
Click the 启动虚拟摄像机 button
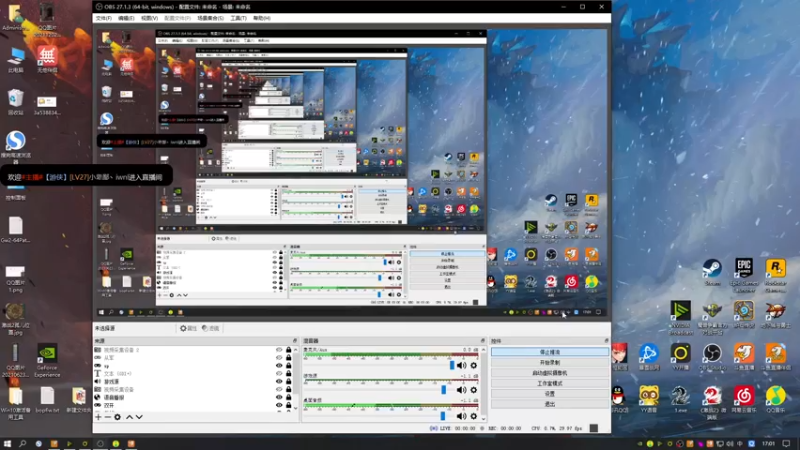(549, 373)
